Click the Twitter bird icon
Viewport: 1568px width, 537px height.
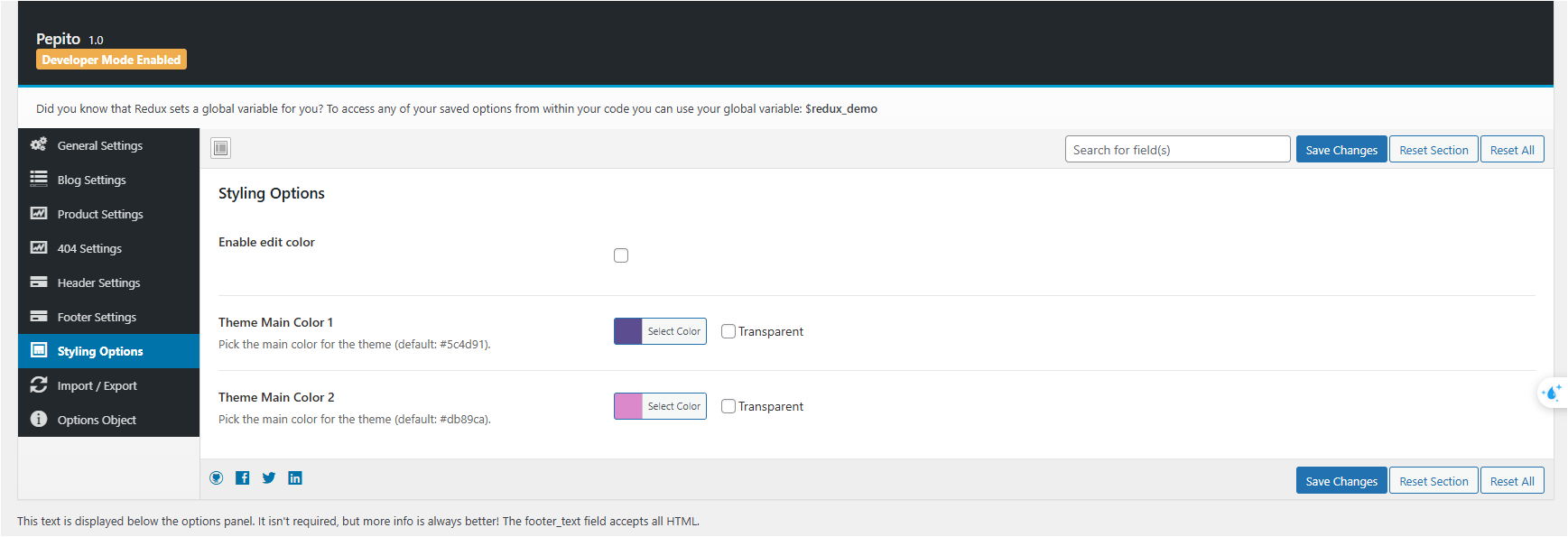pos(269,478)
